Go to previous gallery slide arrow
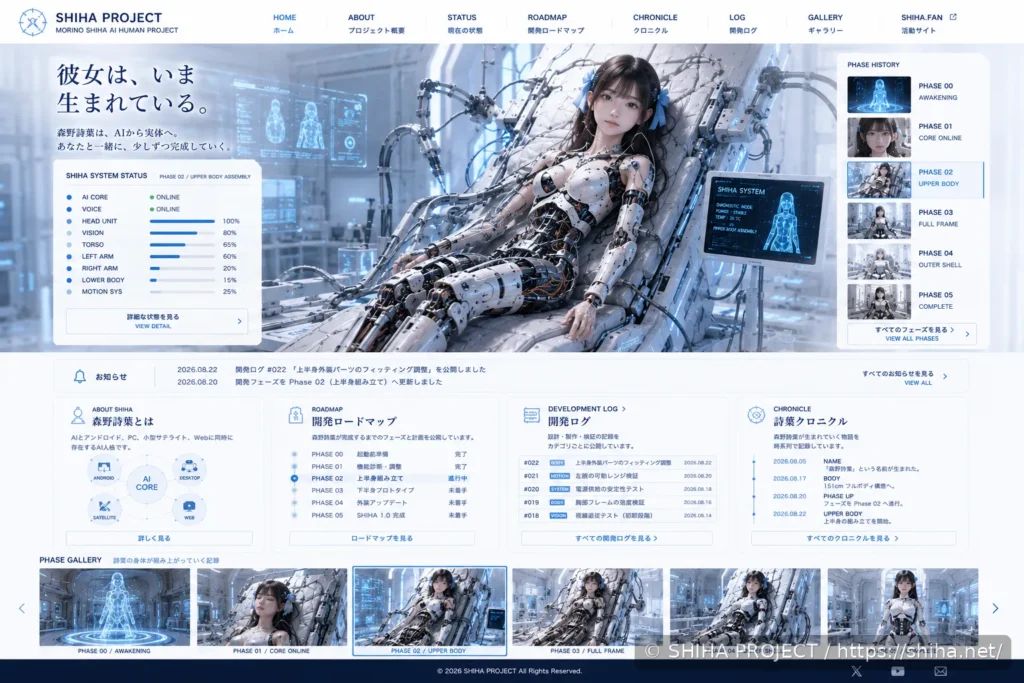Viewport: 1024px width, 683px height. point(22,608)
